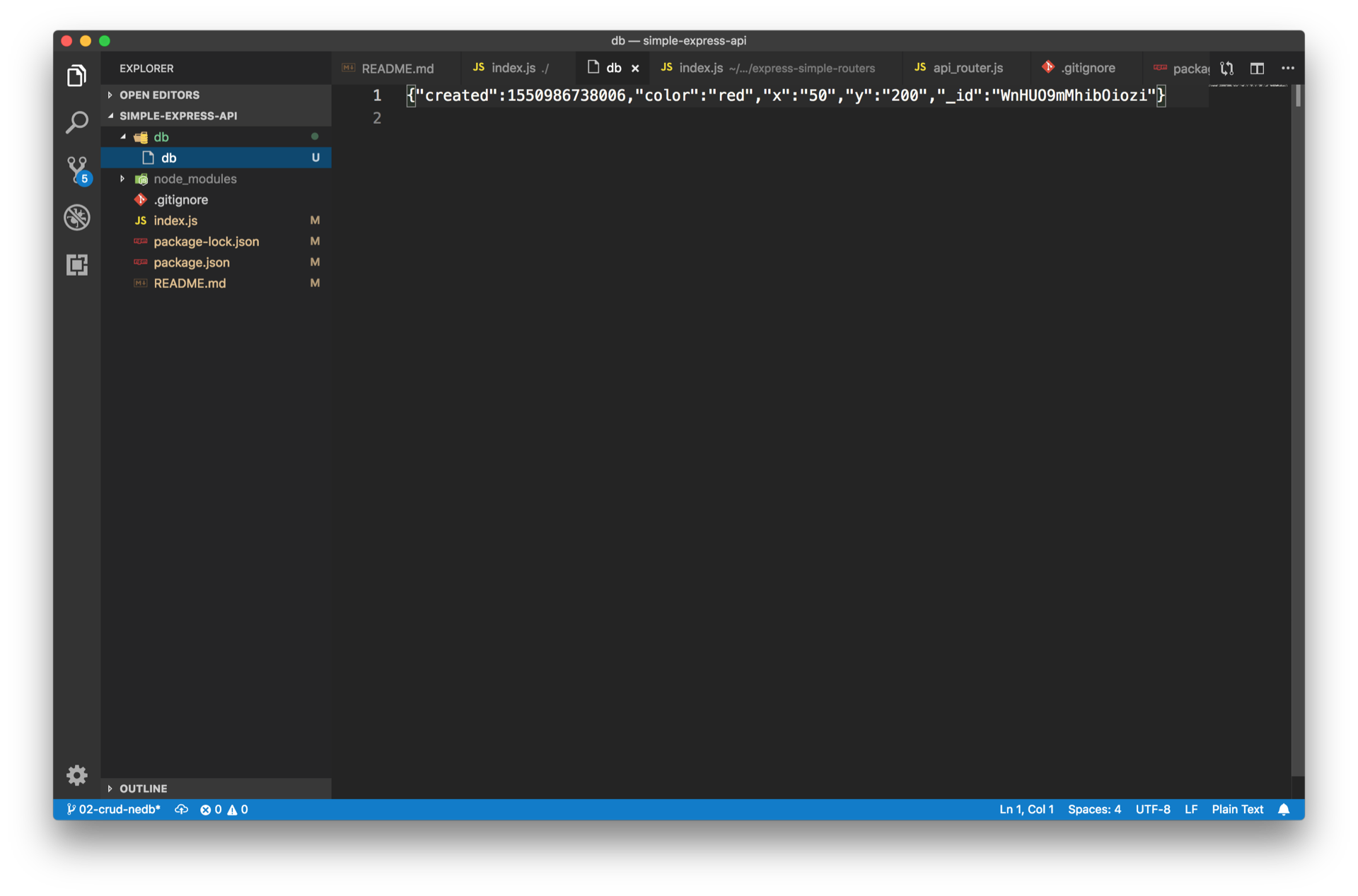Open the editor More Actions ellipsis
This screenshot has width=1358, height=896.
1288,68
